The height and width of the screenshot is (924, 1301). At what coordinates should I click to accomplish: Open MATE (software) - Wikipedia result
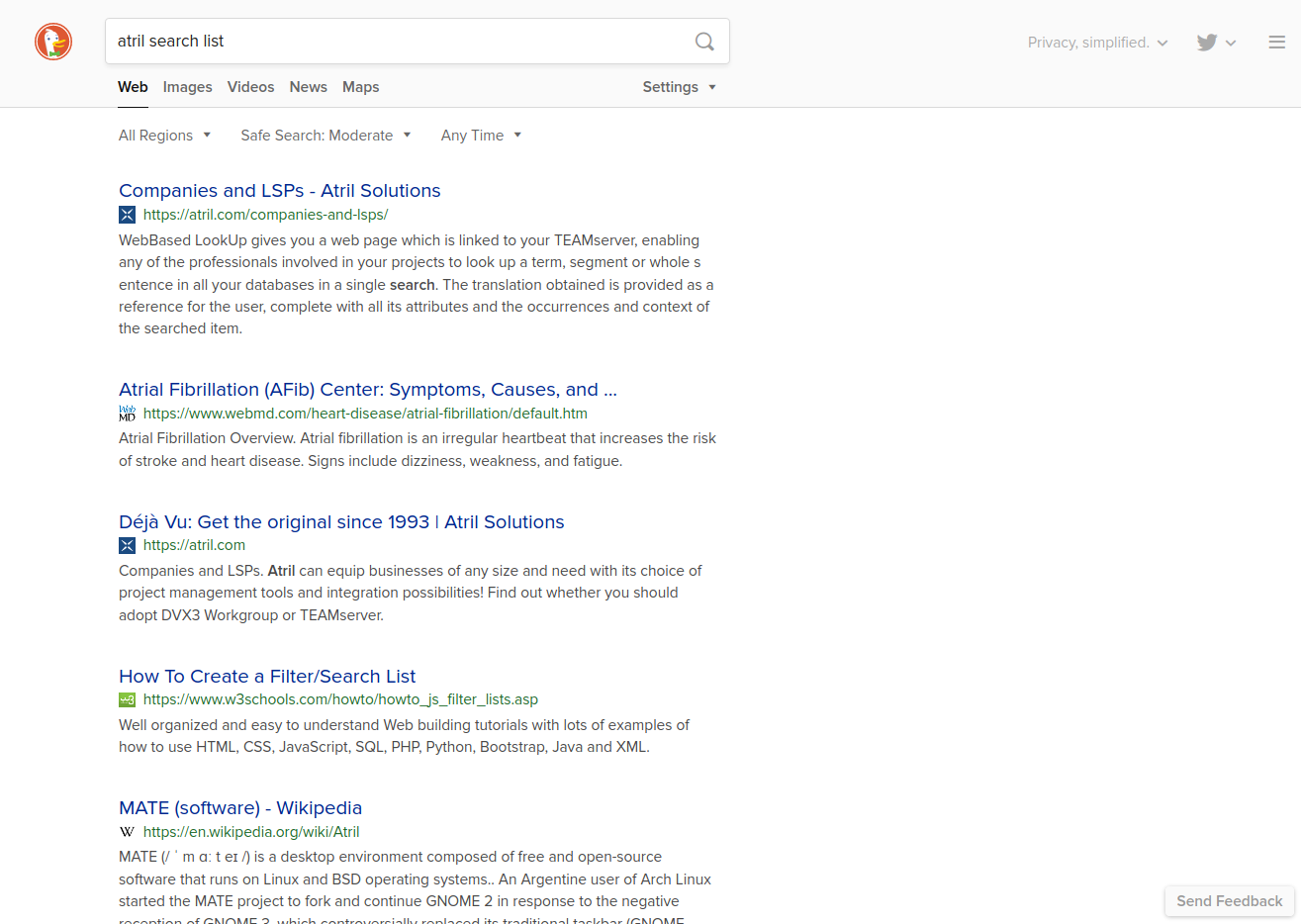coord(240,808)
